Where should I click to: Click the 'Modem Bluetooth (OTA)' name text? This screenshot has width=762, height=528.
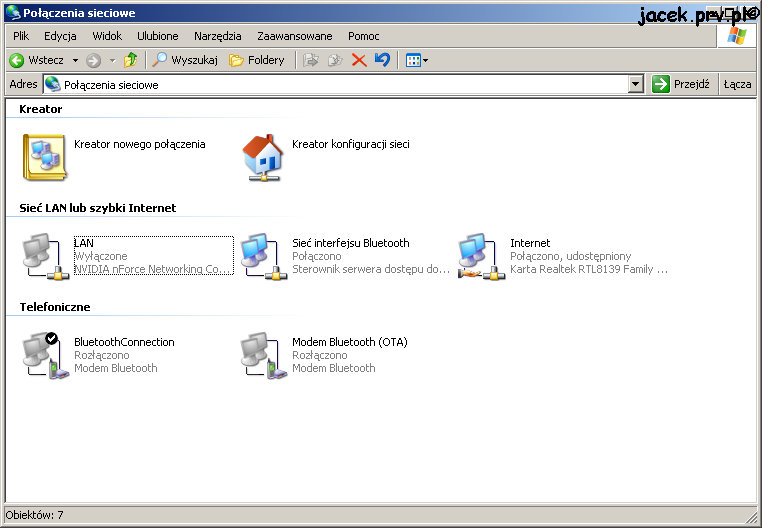point(350,342)
